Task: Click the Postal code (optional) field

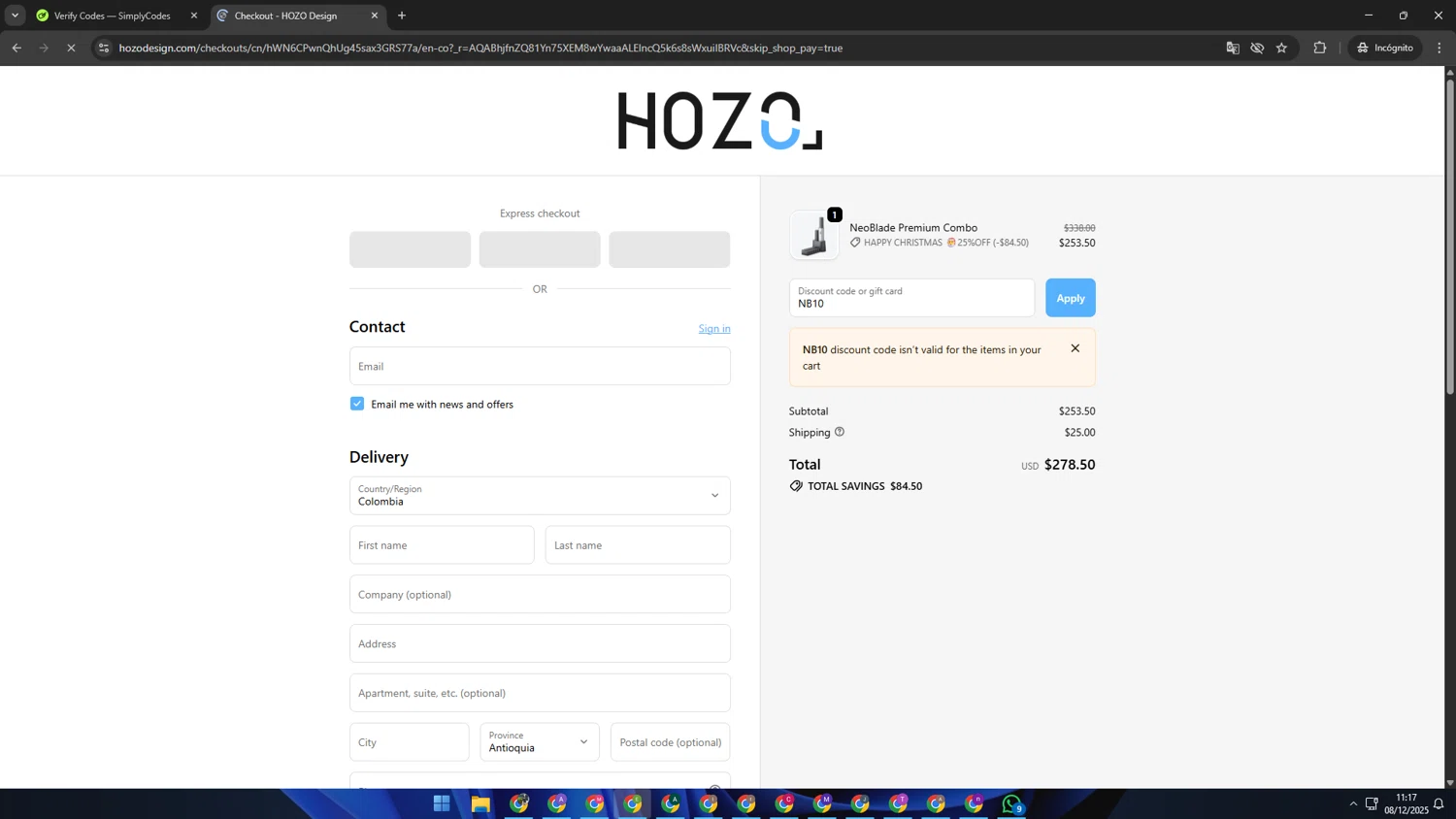Action: pos(670,742)
